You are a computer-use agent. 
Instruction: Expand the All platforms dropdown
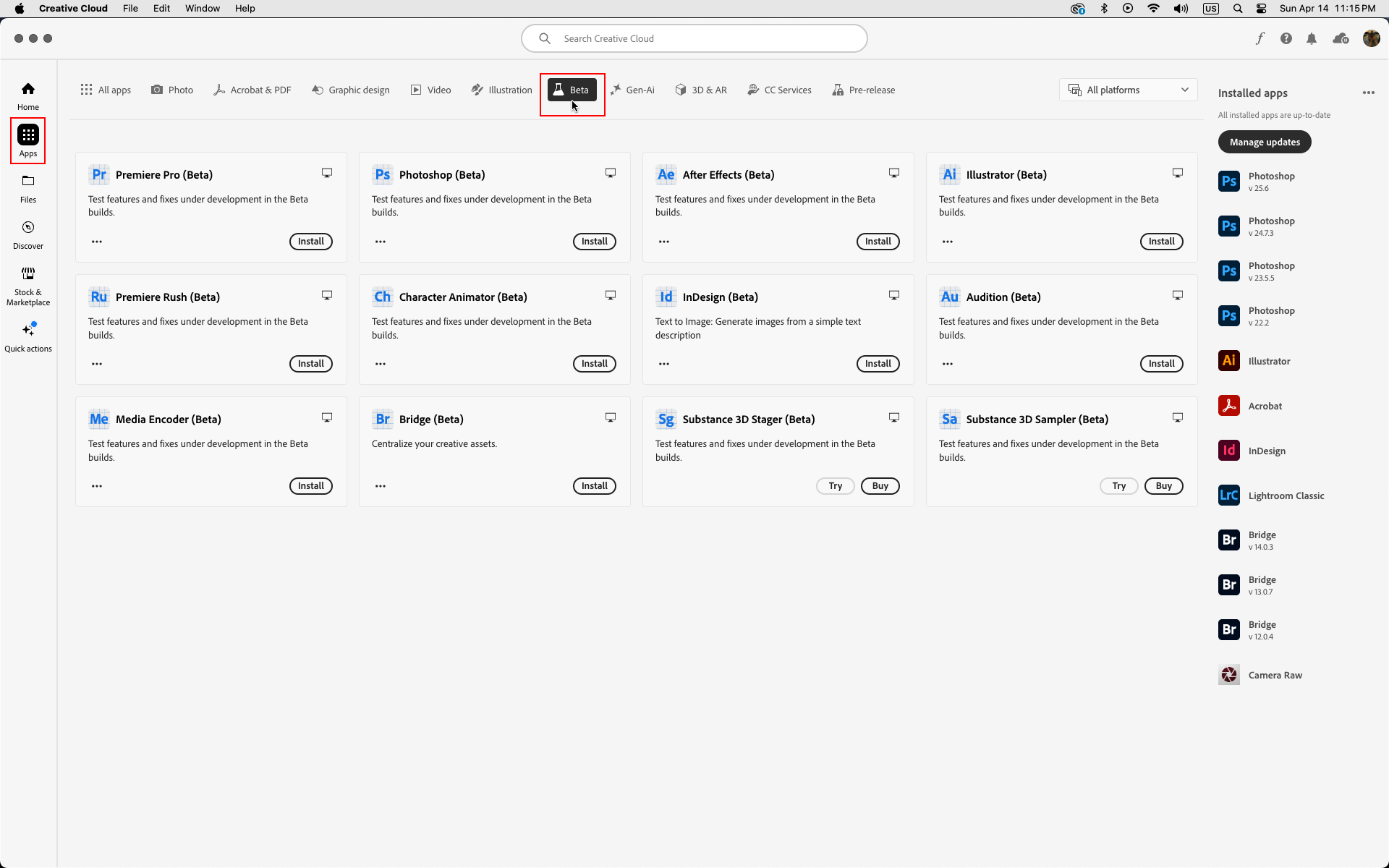pos(1127,89)
